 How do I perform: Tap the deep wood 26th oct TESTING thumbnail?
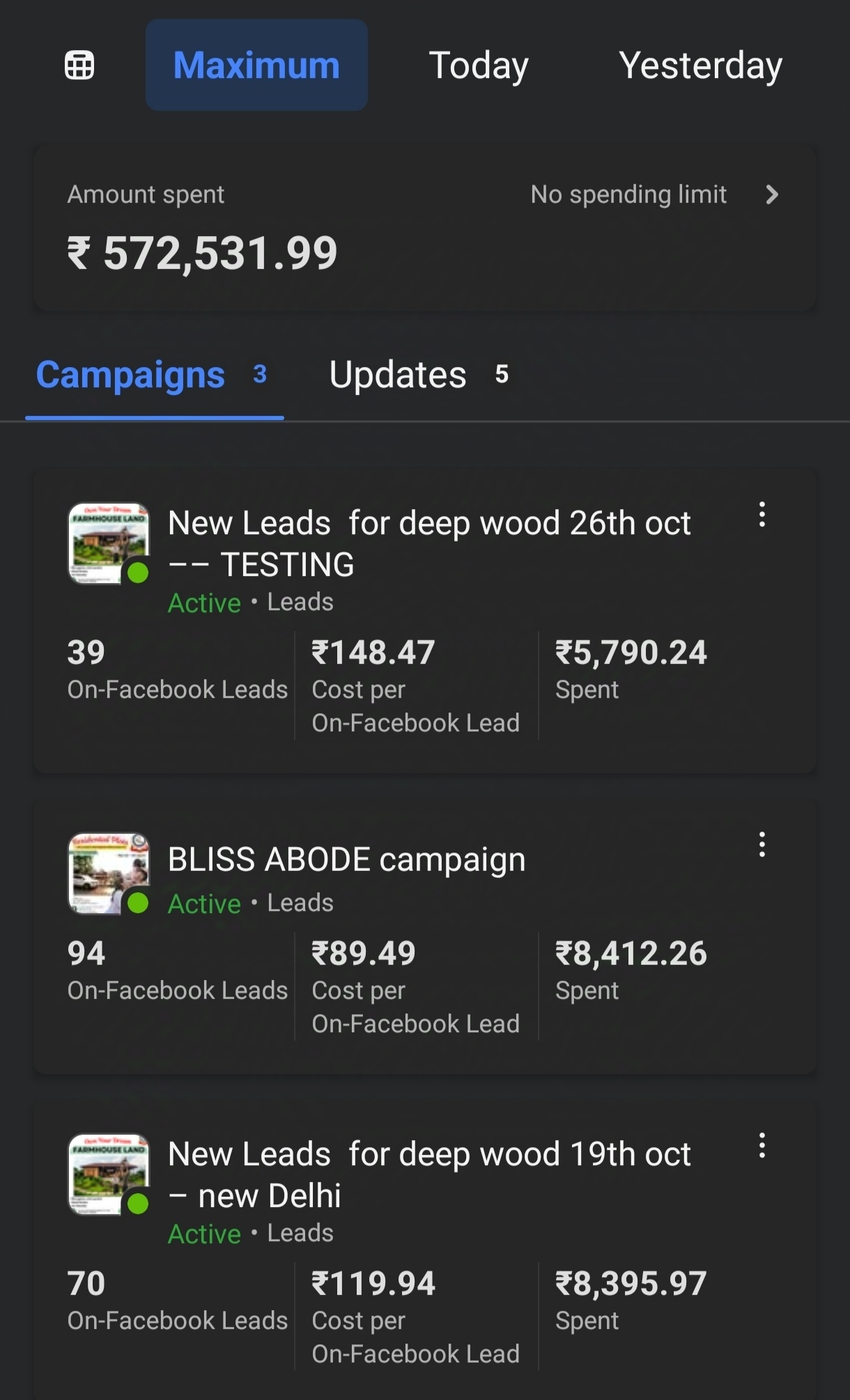(109, 543)
